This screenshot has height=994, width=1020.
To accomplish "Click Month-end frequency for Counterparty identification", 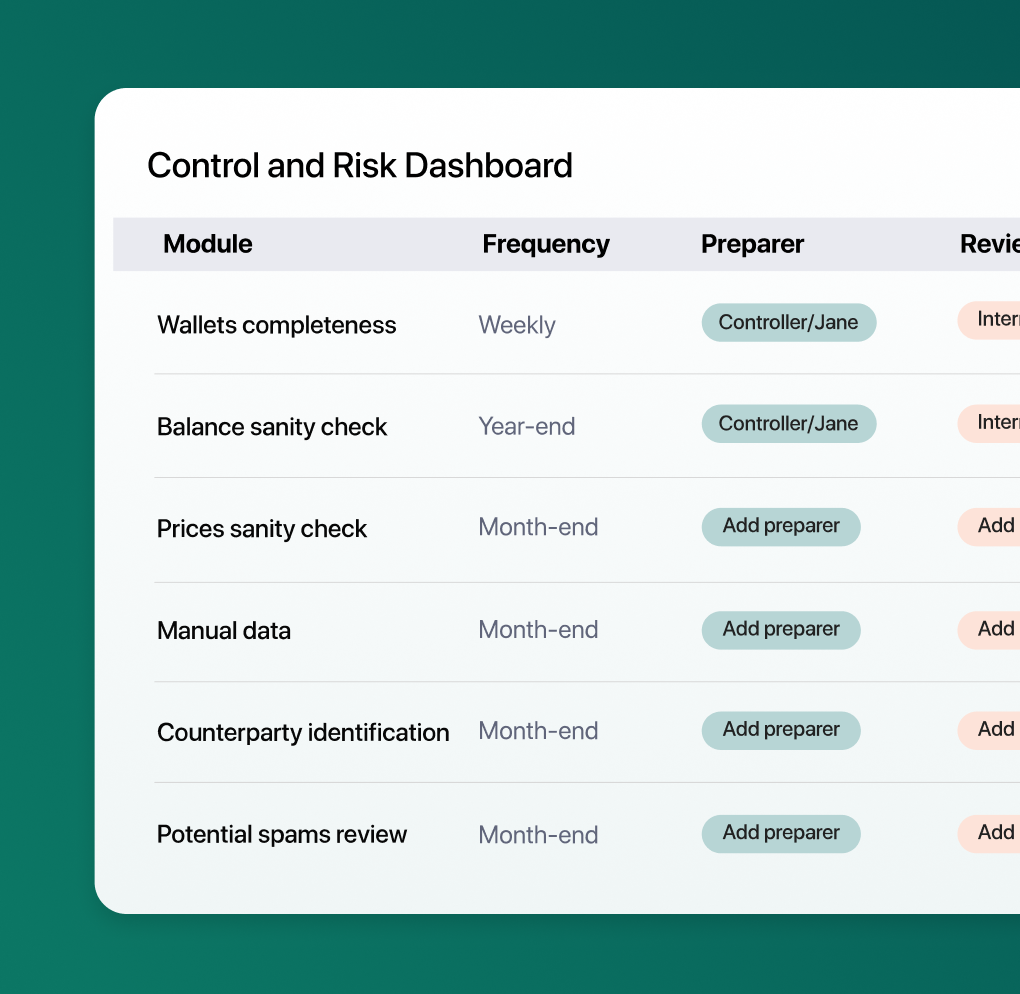I will [x=538, y=731].
